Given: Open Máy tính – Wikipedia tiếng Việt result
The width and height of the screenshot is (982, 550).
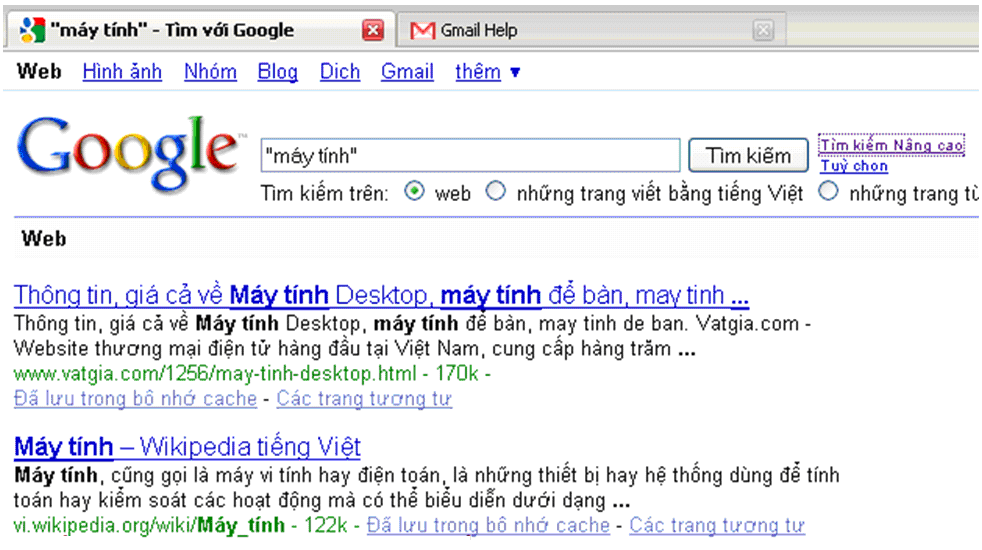Looking at the screenshot, I should point(187,447).
